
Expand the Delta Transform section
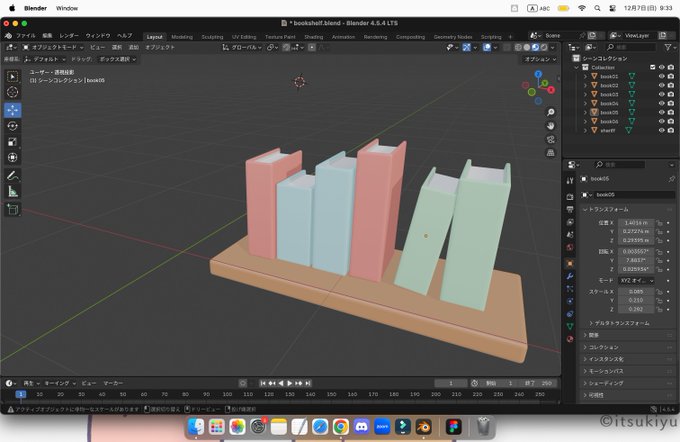click(x=620, y=323)
